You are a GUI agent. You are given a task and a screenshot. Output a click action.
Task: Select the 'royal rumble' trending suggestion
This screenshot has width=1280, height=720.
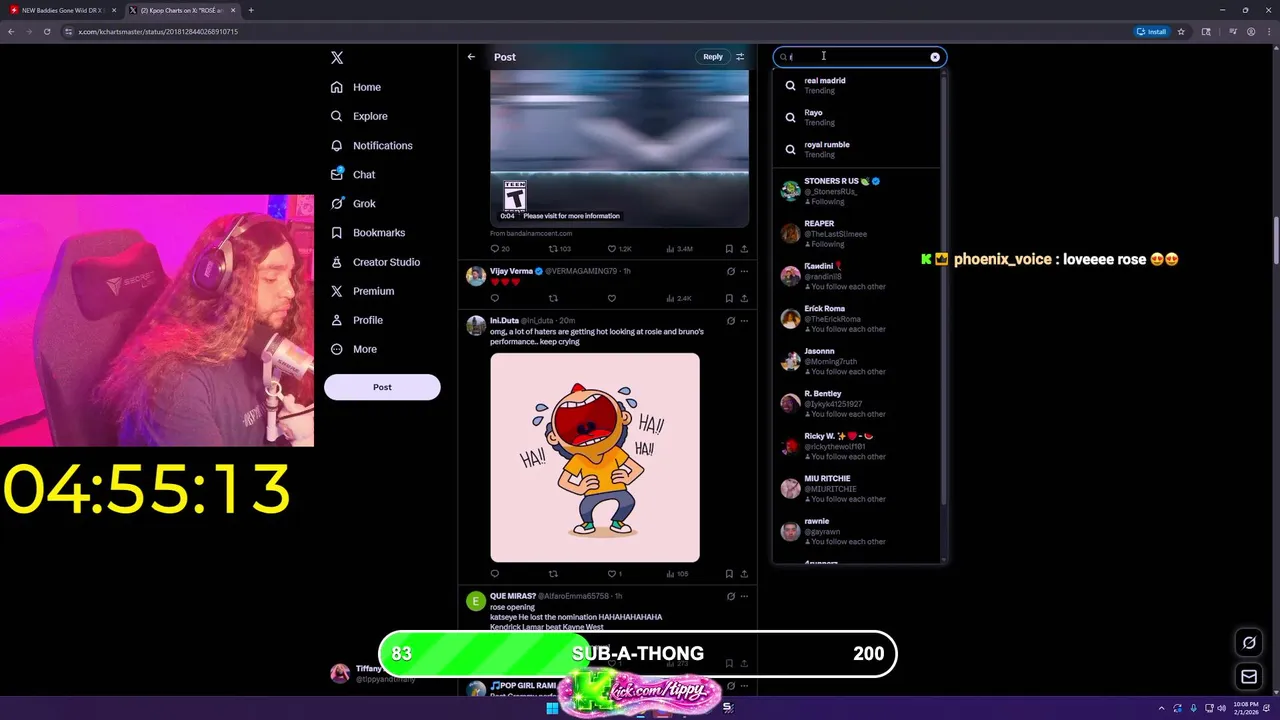tap(858, 149)
